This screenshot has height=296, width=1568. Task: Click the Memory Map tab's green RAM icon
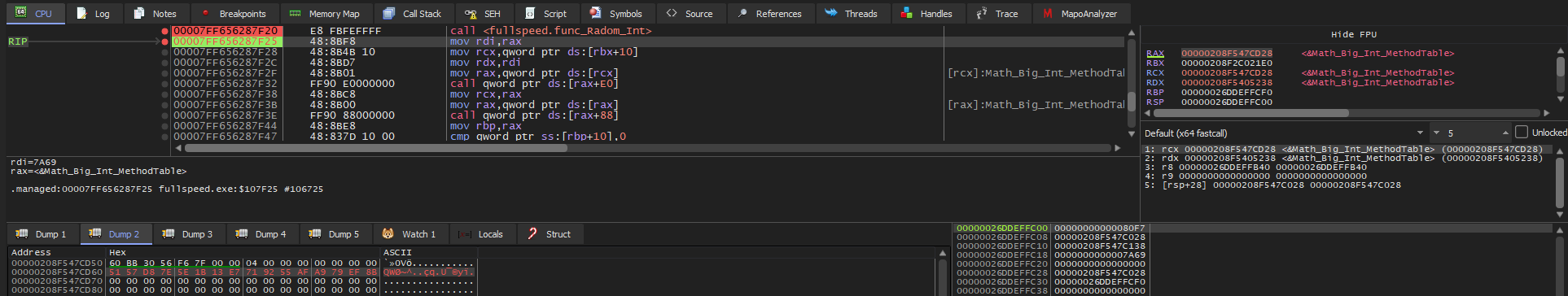pos(295,14)
